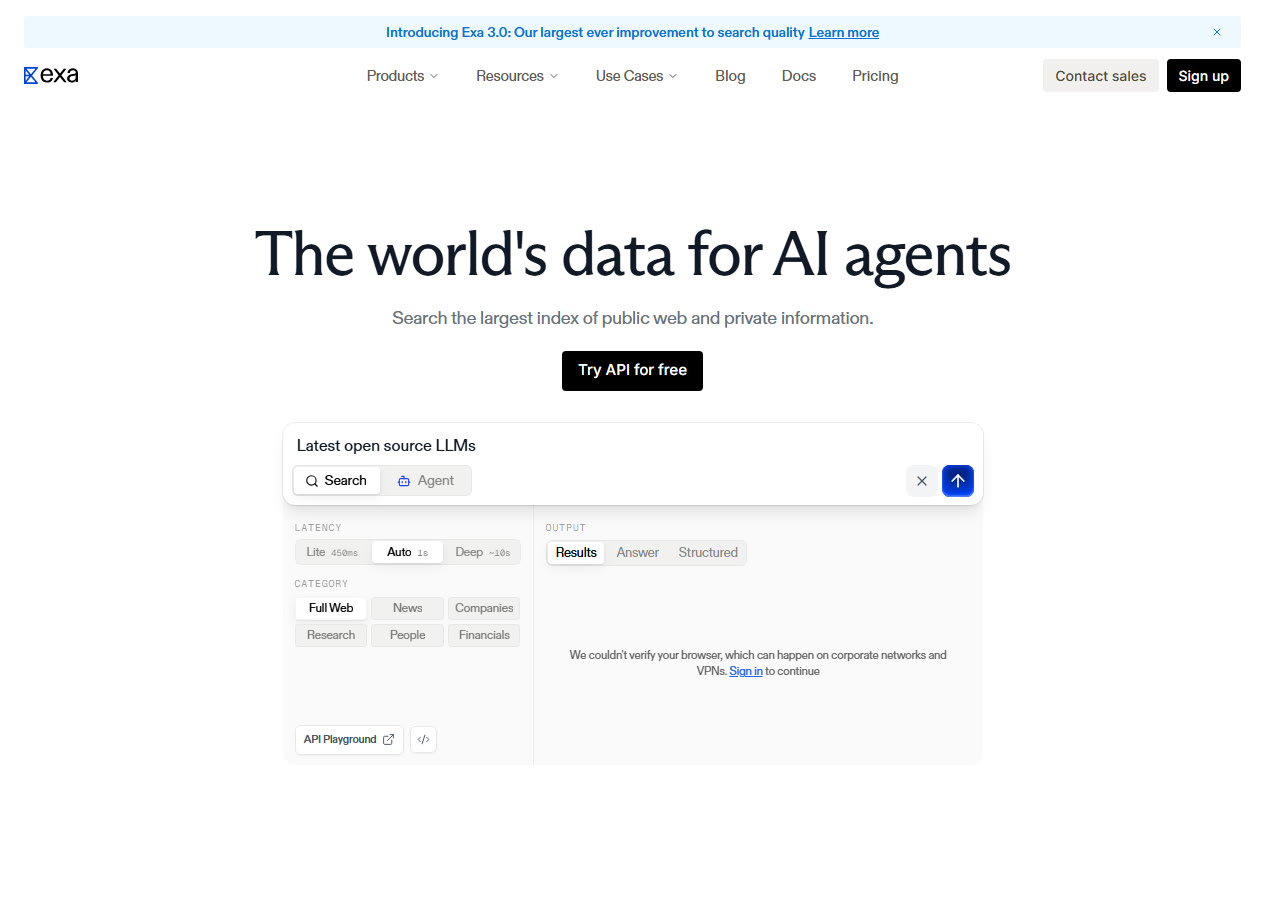Open the Learn more link in the banner
The height and width of the screenshot is (900, 1280).
[x=844, y=32]
